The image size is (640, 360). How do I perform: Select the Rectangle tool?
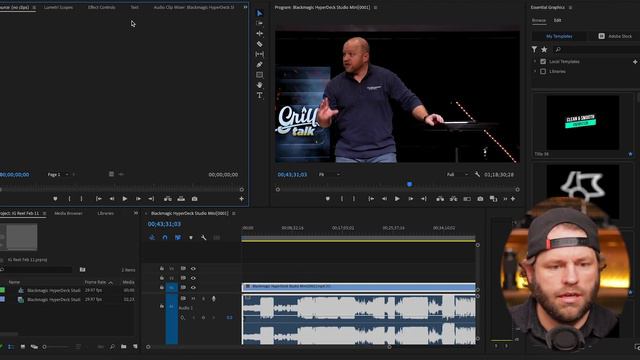260,75
